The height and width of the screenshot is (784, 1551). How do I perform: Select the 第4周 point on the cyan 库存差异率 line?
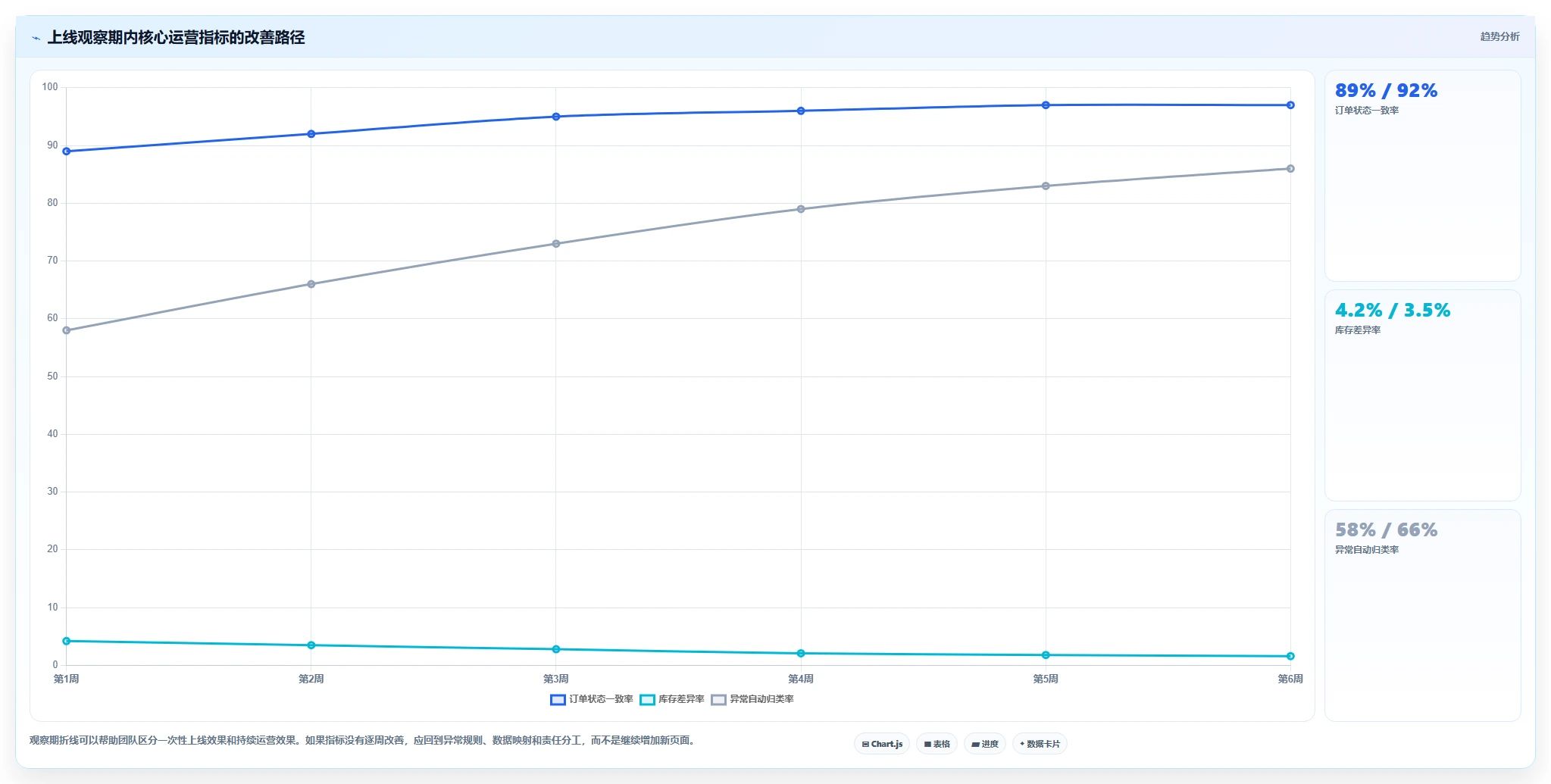pos(801,653)
